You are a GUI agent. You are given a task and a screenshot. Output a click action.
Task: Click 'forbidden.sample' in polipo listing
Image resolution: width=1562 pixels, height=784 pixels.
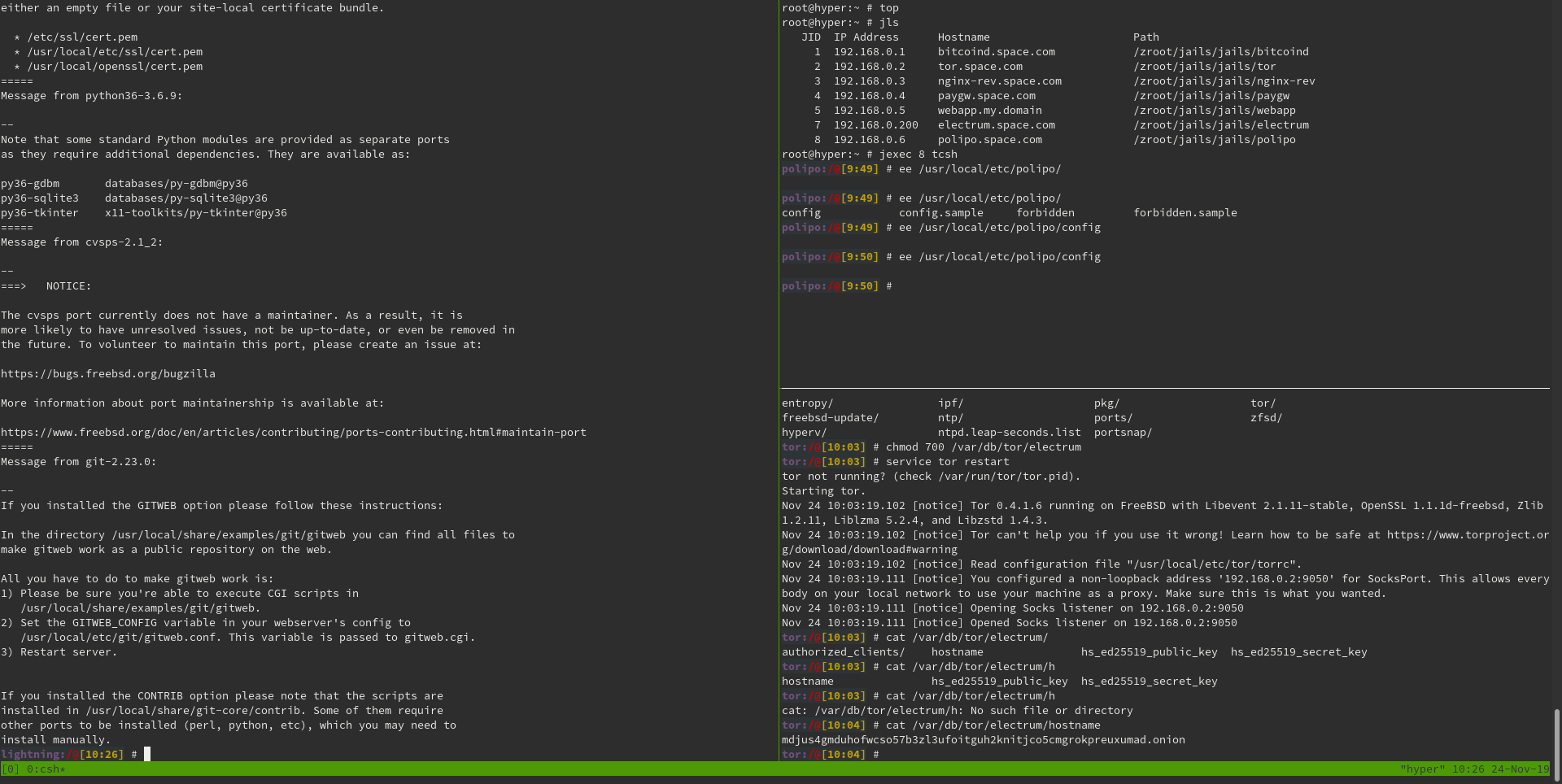pyautogui.click(x=1185, y=213)
